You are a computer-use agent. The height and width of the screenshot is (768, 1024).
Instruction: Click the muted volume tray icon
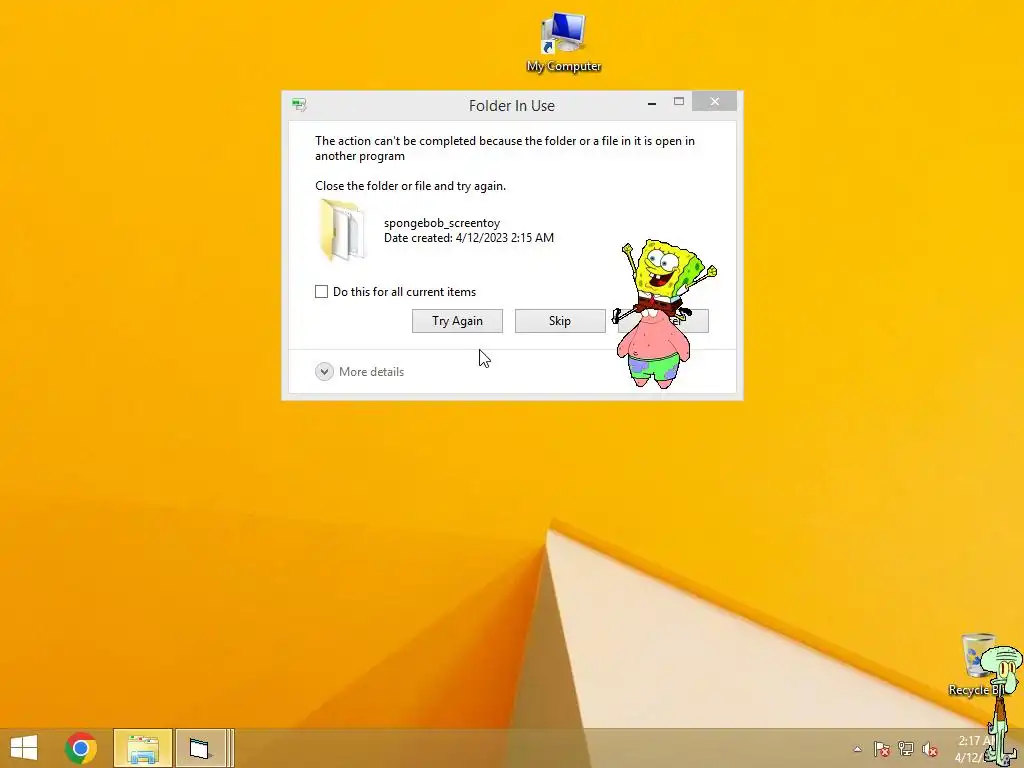click(930, 749)
